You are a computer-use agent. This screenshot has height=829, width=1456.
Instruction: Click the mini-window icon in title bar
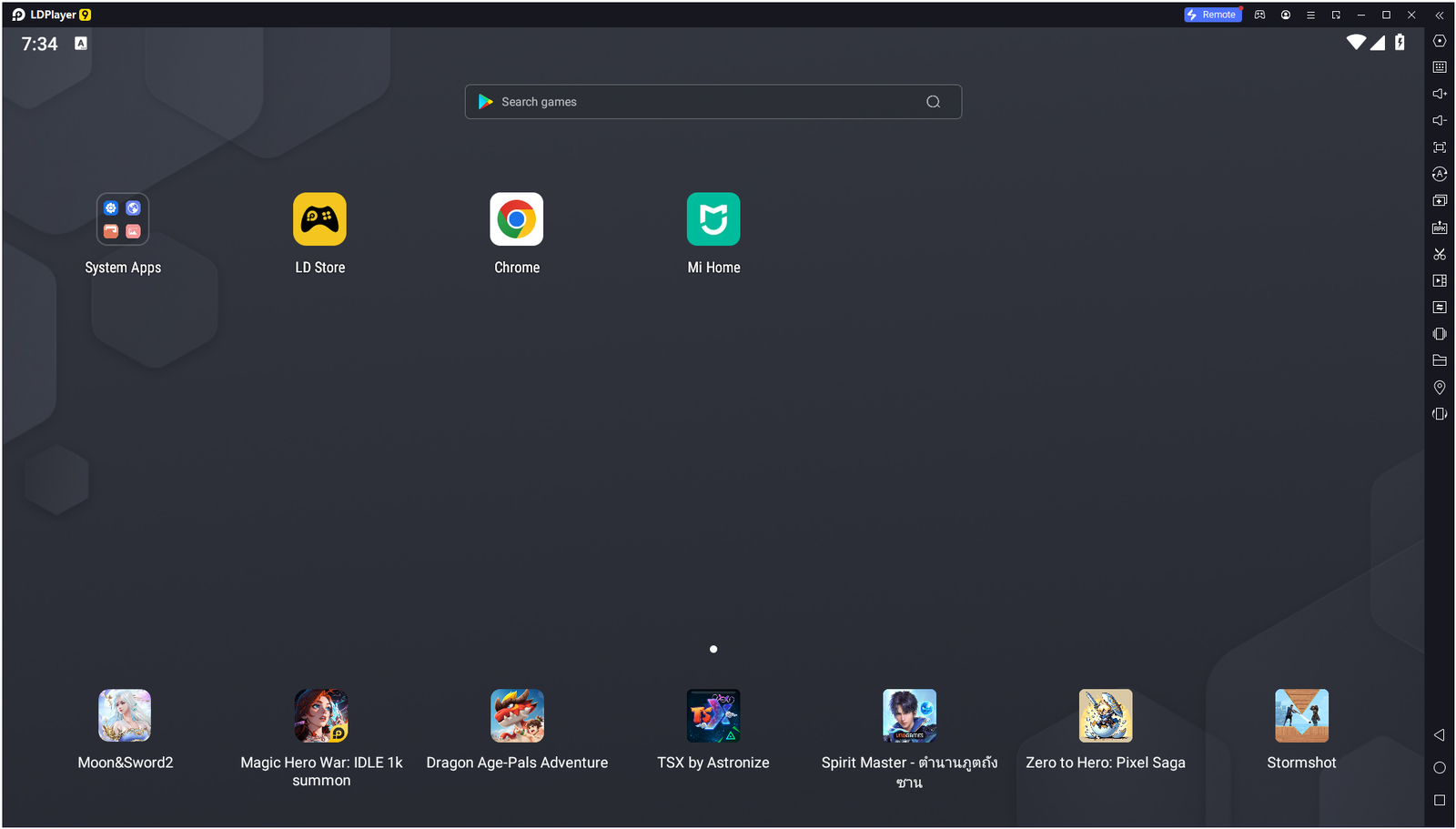tap(1336, 15)
